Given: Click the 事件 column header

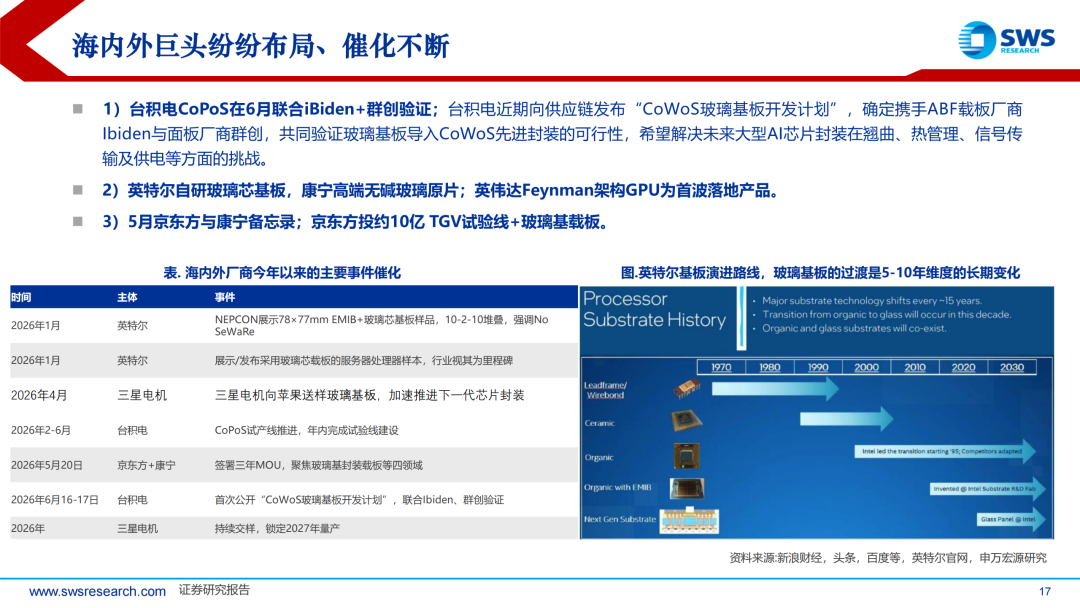Looking at the screenshot, I should (225, 297).
